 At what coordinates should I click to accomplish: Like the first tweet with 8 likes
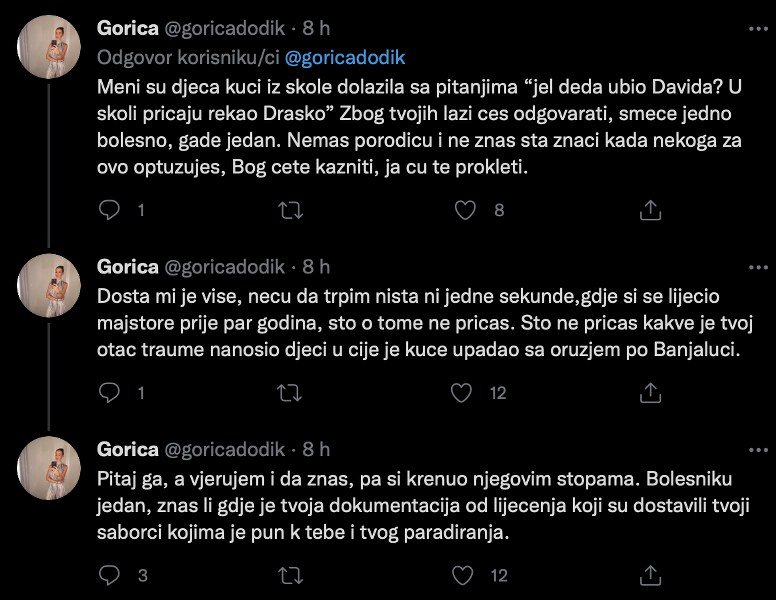coord(464,210)
